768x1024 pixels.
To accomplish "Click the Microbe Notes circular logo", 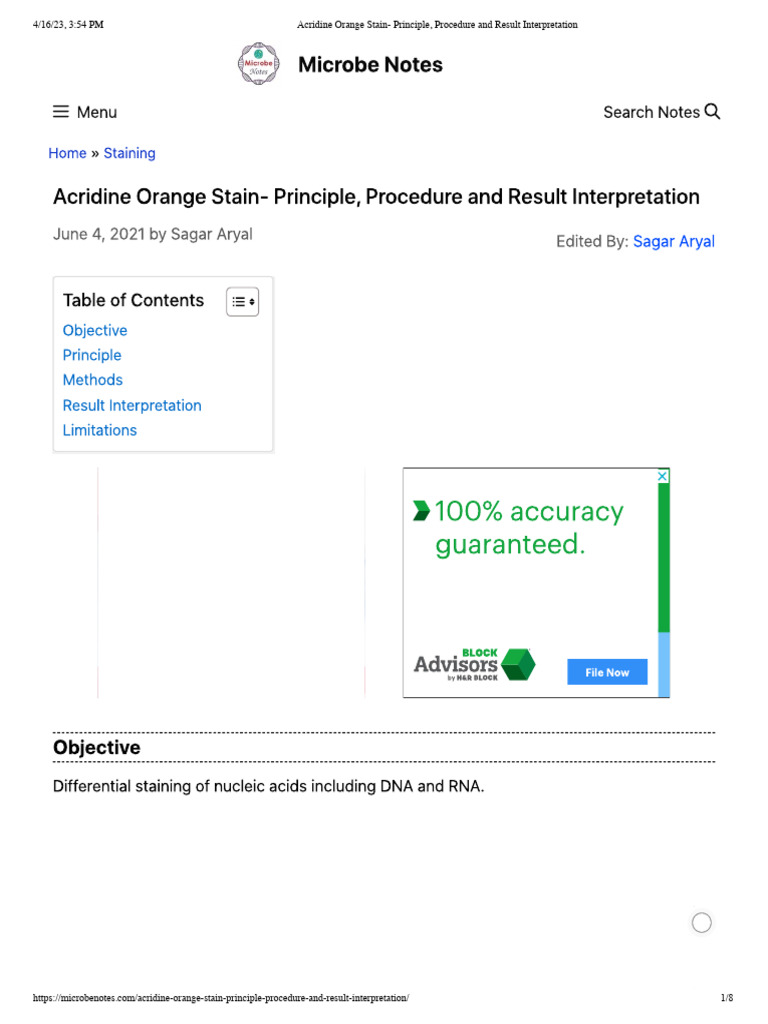I will [258, 64].
